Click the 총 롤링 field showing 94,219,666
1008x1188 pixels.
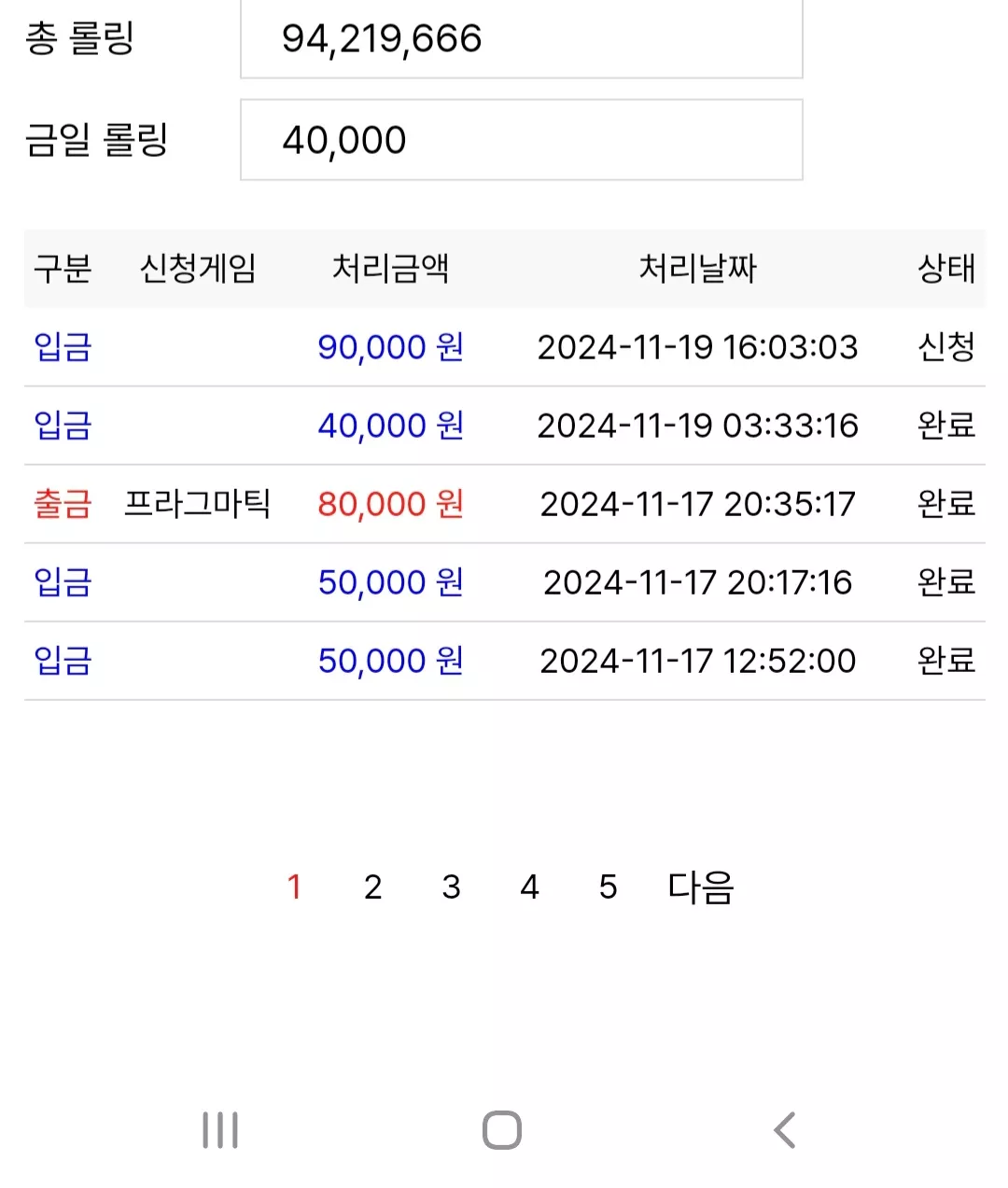522,38
